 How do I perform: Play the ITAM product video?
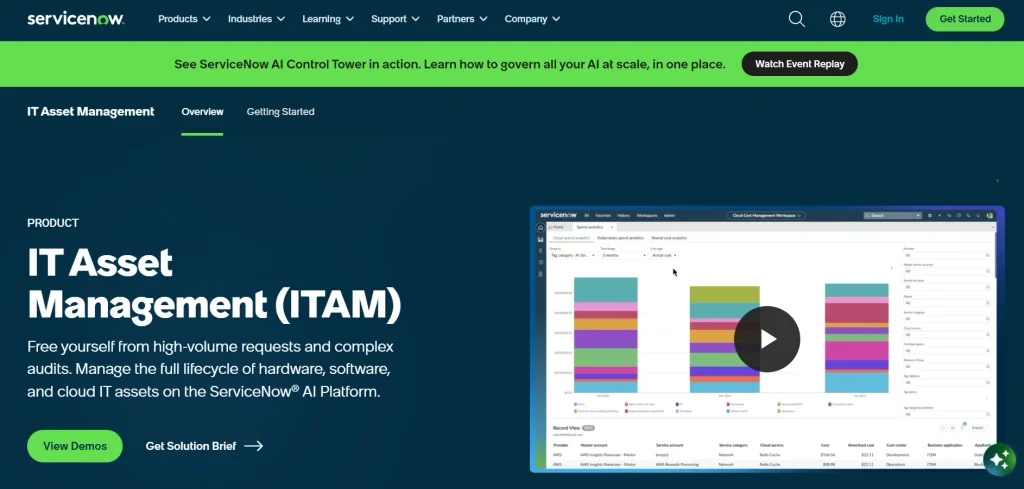click(x=767, y=339)
